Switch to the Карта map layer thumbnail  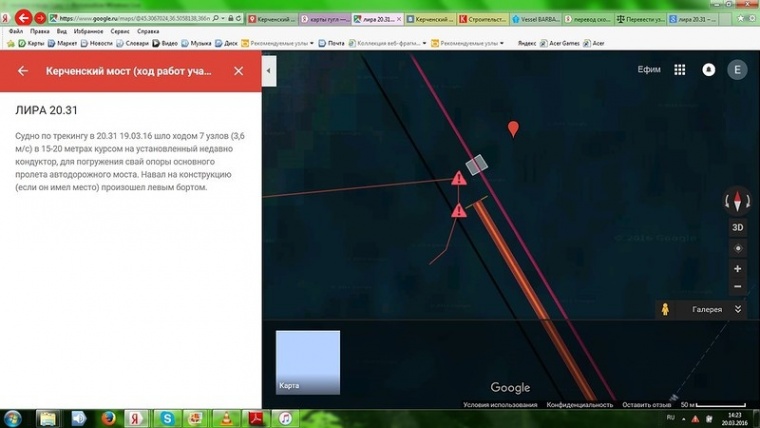click(x=307, y=362)
